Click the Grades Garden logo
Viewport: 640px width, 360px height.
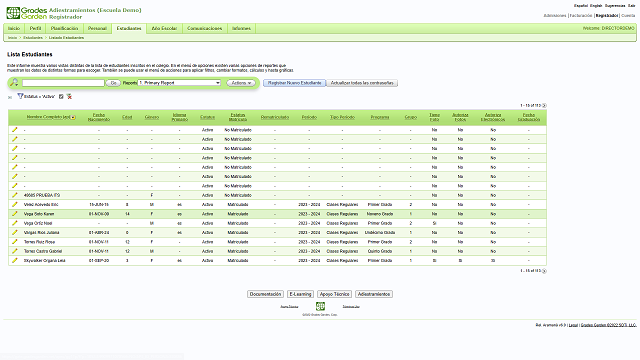(27, 13)
